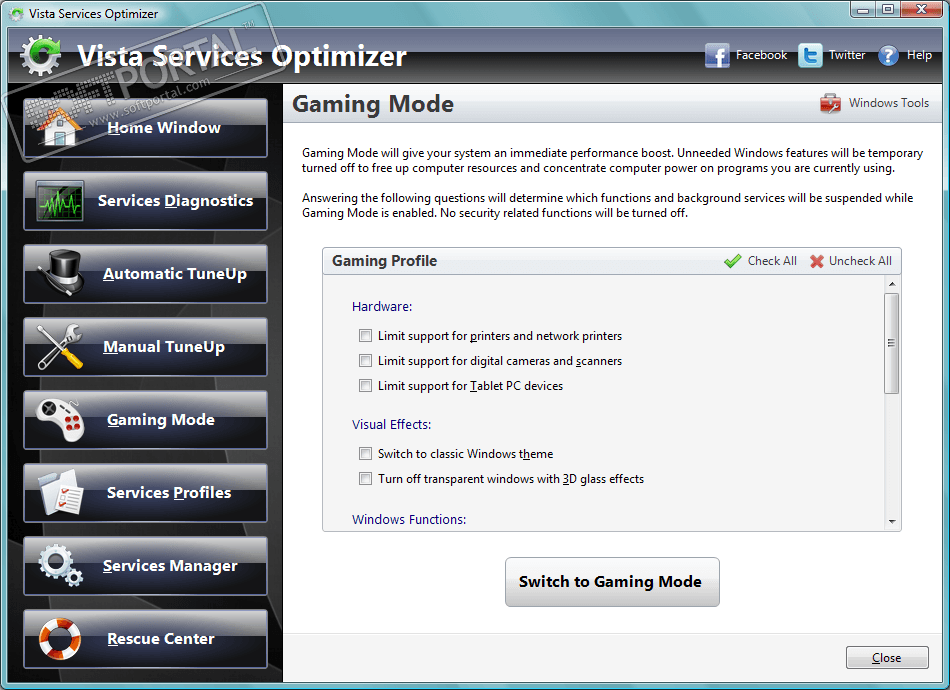Minimize the Vista Services Optimizer window
This screenshot has width=950, height=690.
[863, 10]
